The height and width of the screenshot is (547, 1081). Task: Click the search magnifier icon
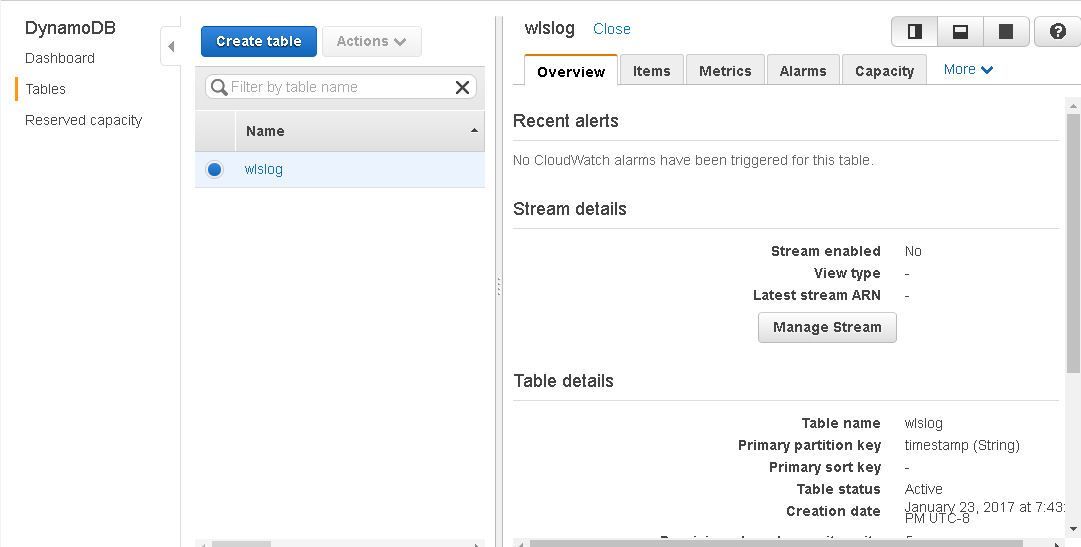[219, 87]
